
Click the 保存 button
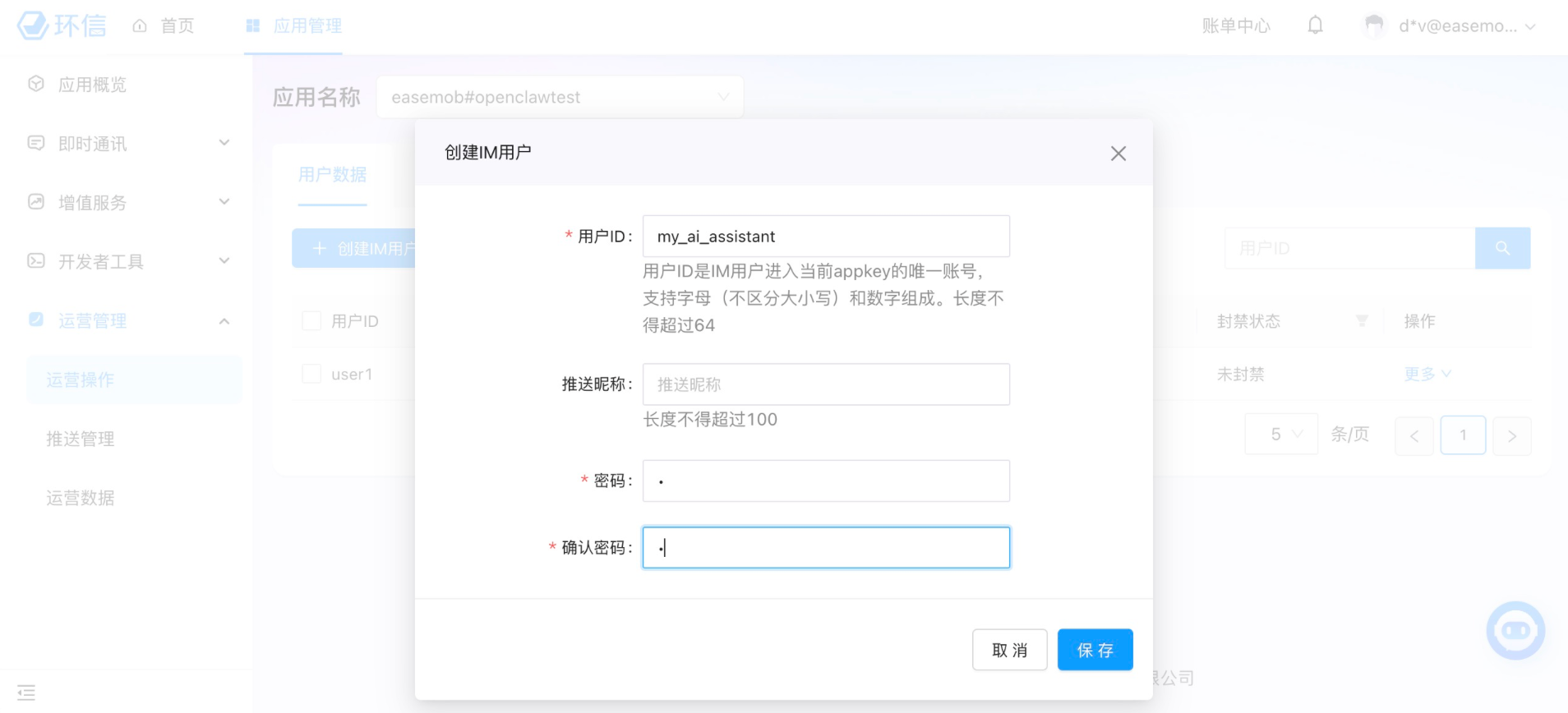pos(1095,650)
